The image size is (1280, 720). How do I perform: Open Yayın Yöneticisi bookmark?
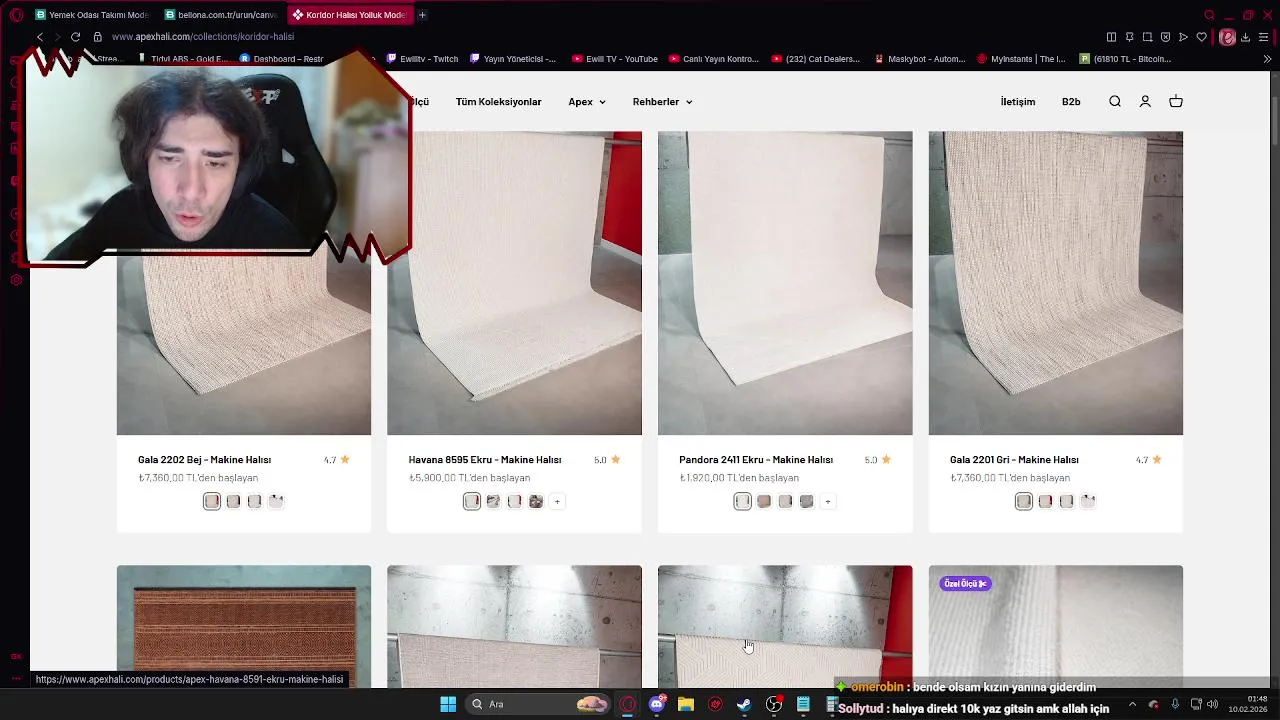tap(512, 59)
